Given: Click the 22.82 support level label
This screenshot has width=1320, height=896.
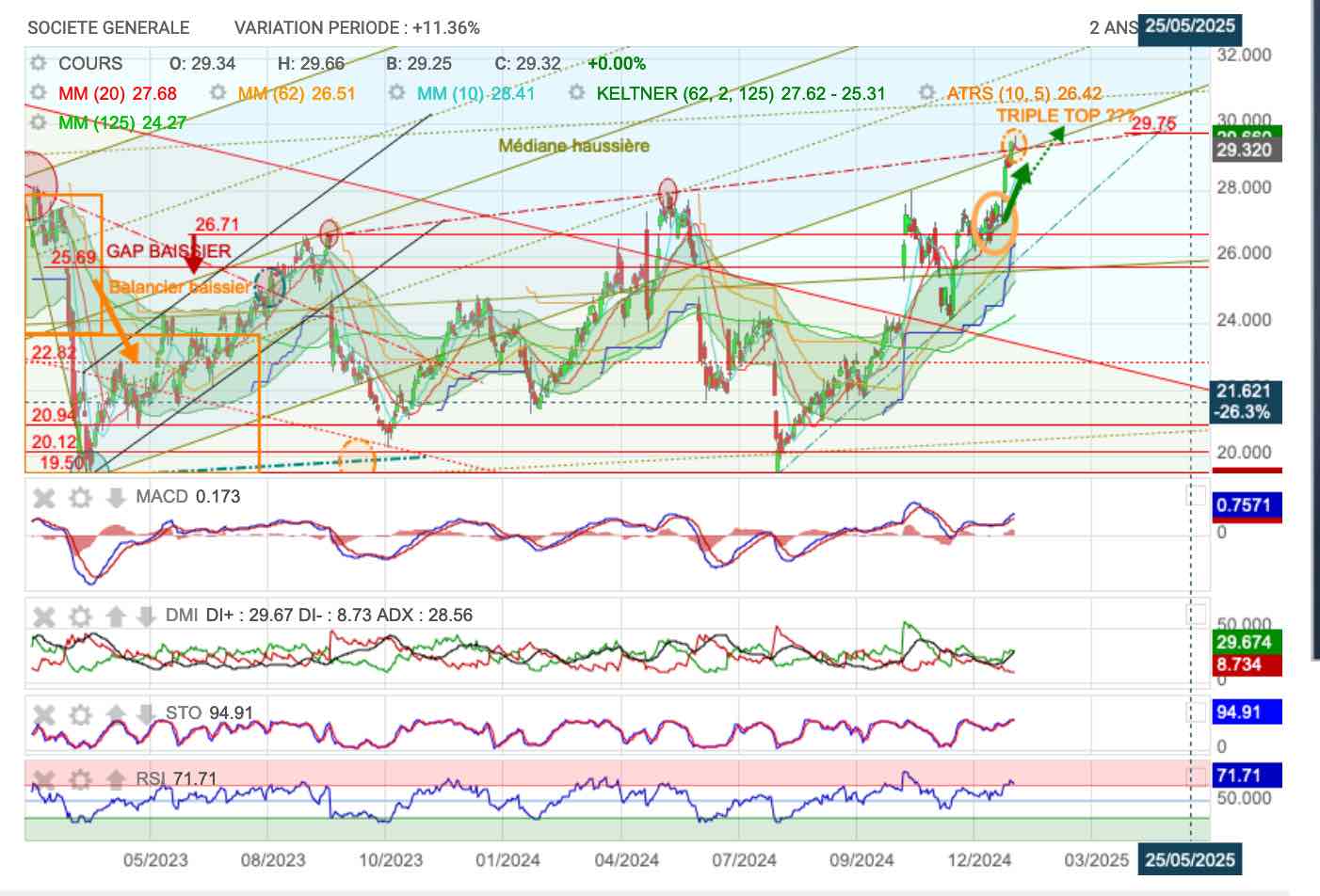Looking at the screenshot, I should [53, 353].
